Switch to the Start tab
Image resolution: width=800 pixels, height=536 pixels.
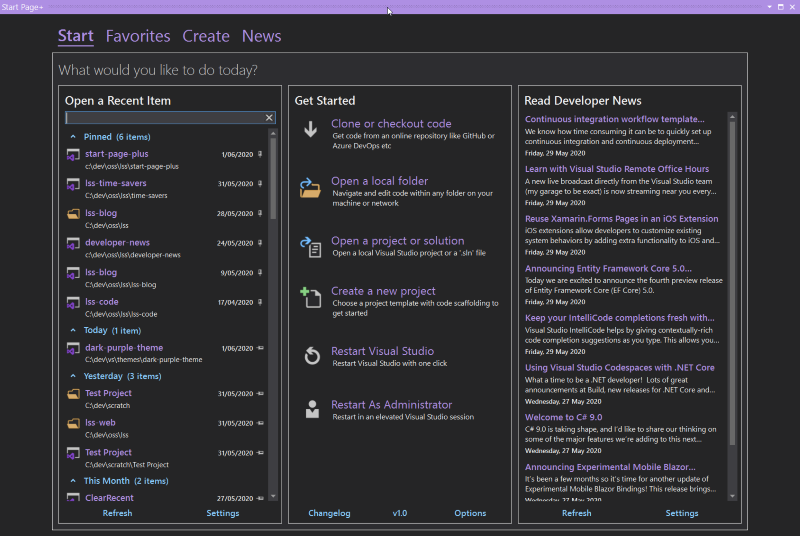[x=76, y=36]
